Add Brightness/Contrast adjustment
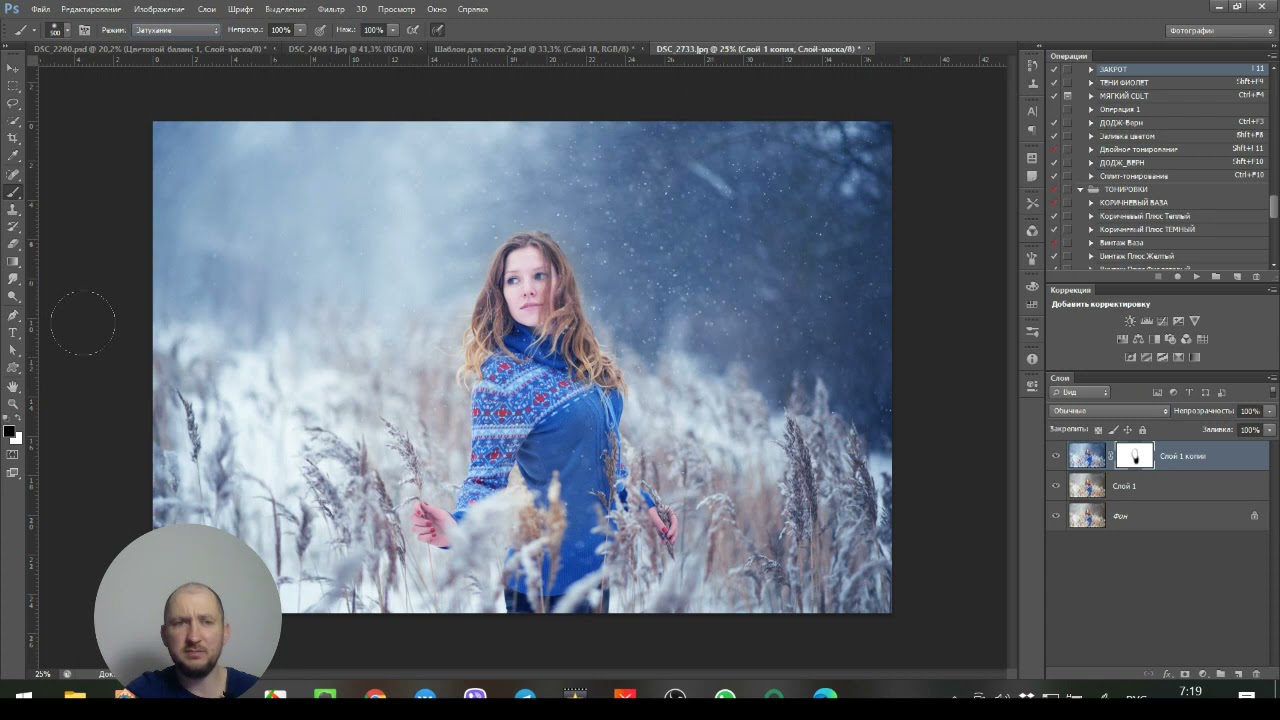This screenshot has width=1280, height=720. pyautogui.click(x=1130, y=321)
